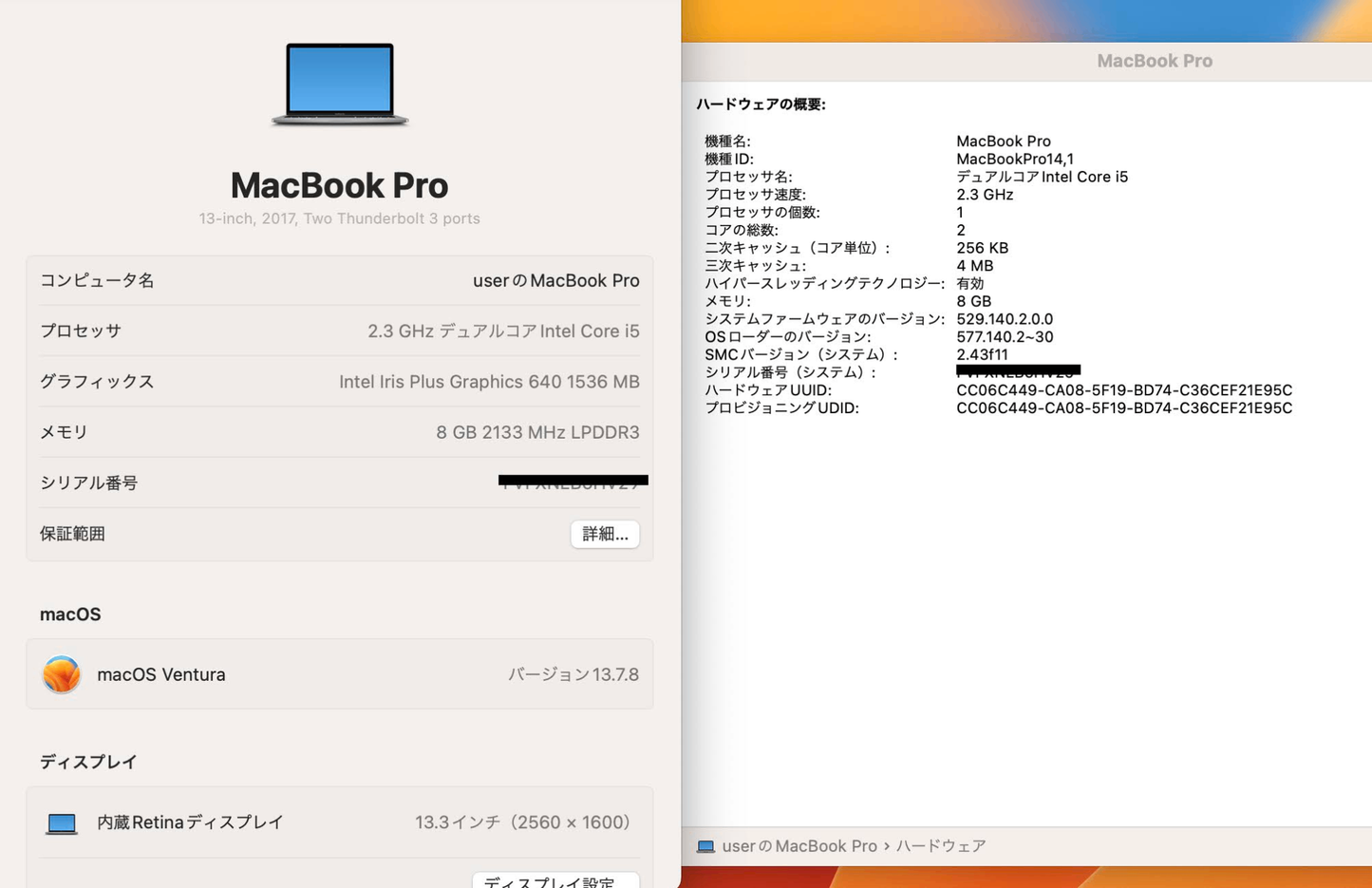Open display settings with ディスプレイ設定 button
Screen dimensions: 1372x888
555,880
